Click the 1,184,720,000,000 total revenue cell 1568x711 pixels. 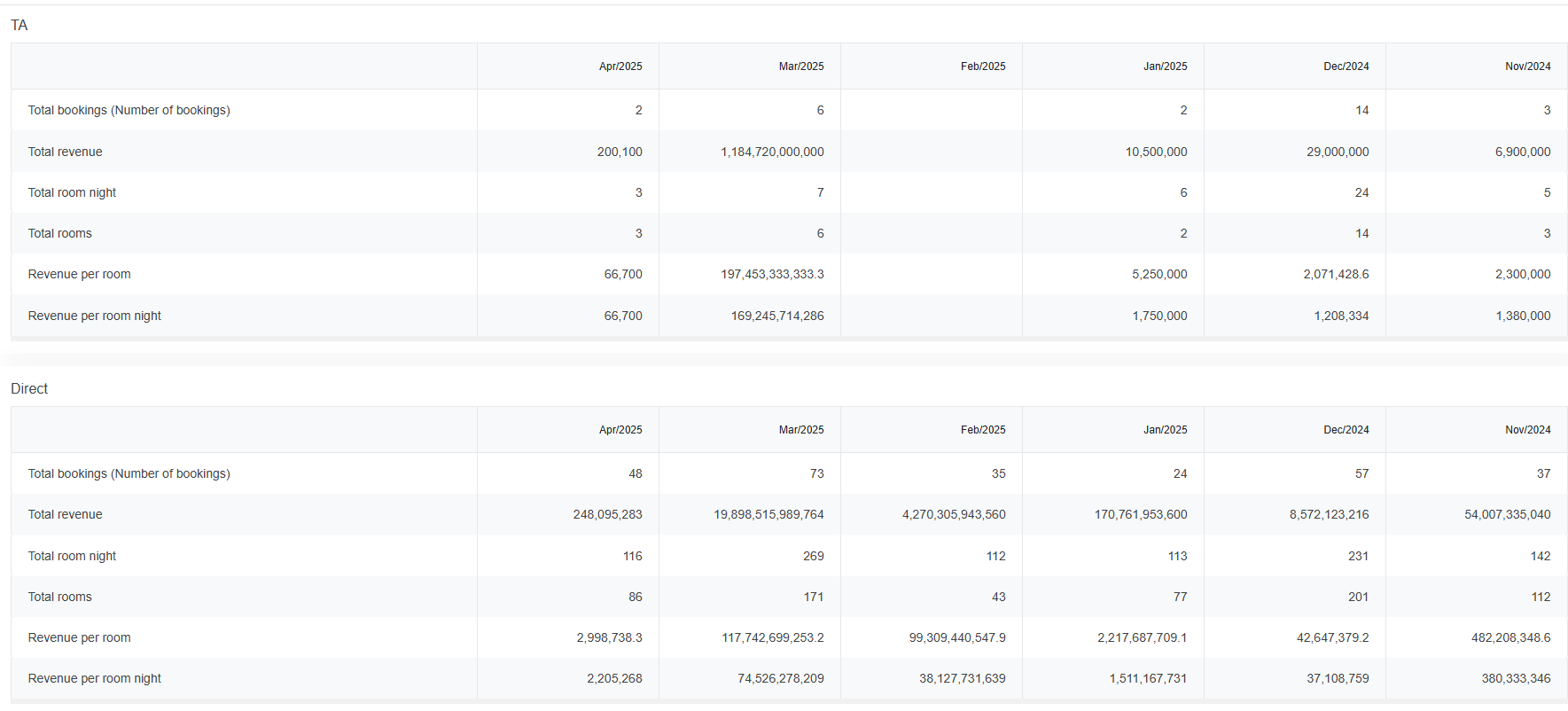click(772, 152)
